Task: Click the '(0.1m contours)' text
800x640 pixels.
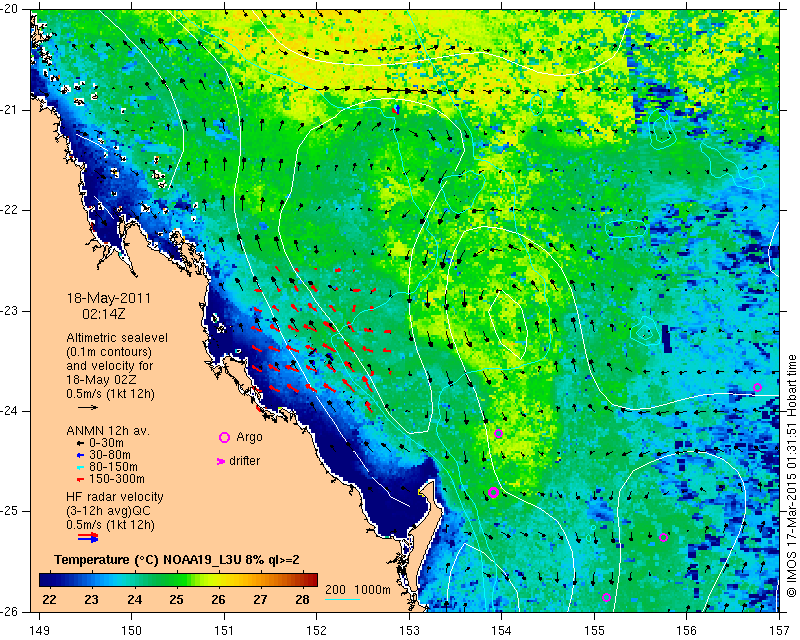Action: click(109, 352)
